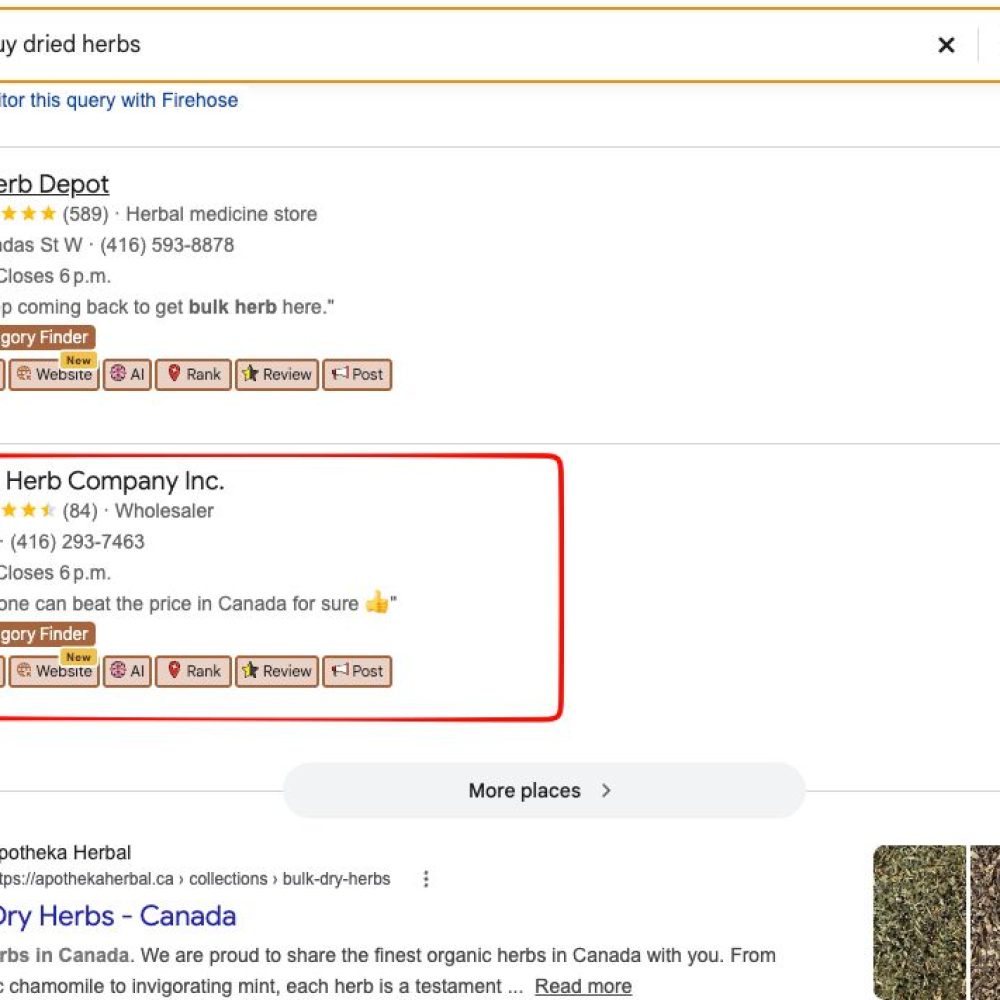The height and width of the screenshot is (1000, 1000).
Task: Click Post button under Herb Depot
Action: click(357, 374)
